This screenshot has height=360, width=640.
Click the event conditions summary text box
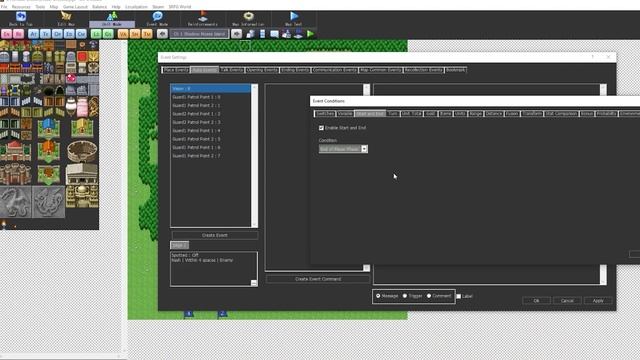coord(213,269)
